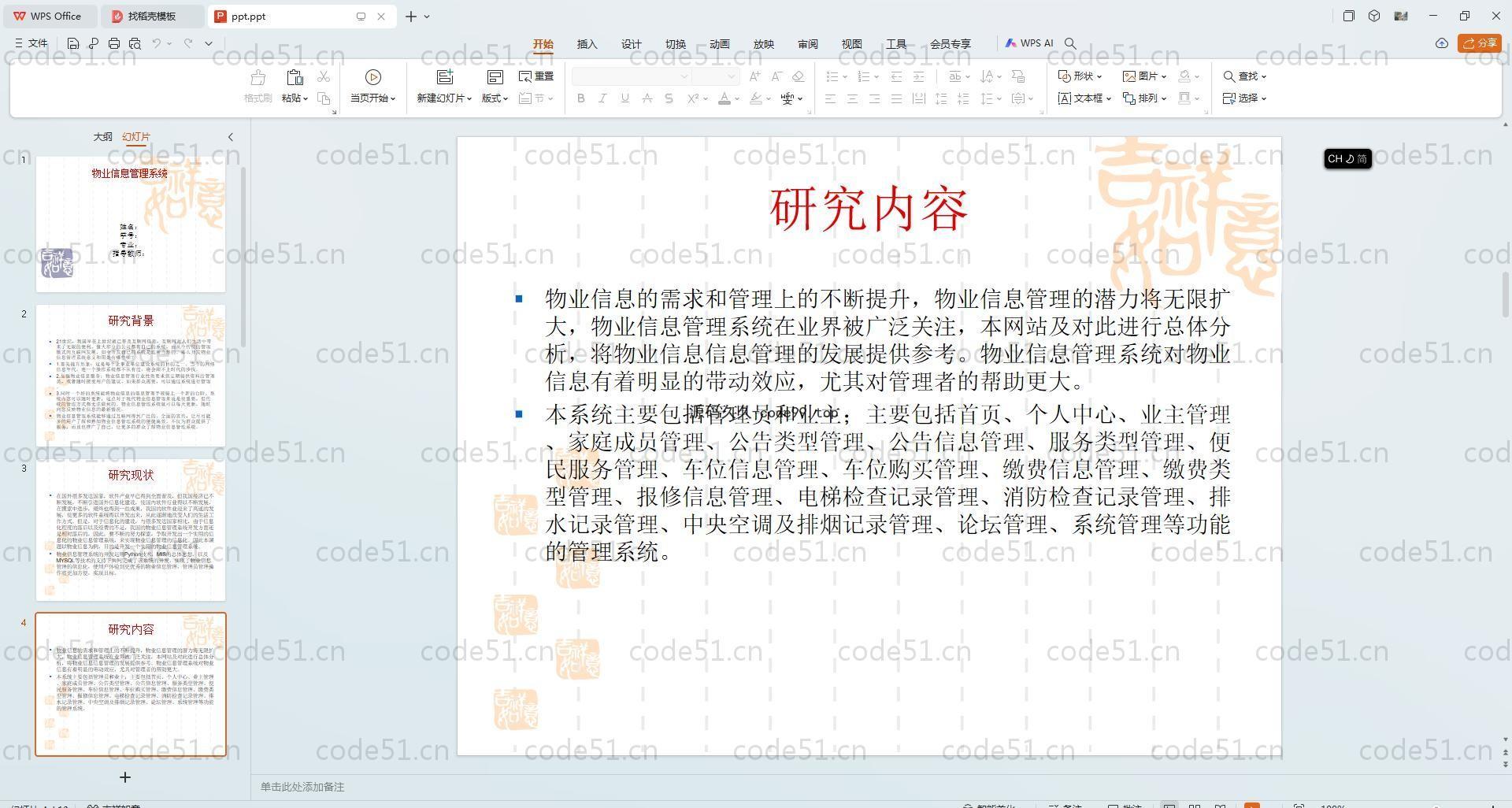Viewport: 1512px width, 808px height.
Task: Click the Cut scissors icon
Action: [324, 76]
